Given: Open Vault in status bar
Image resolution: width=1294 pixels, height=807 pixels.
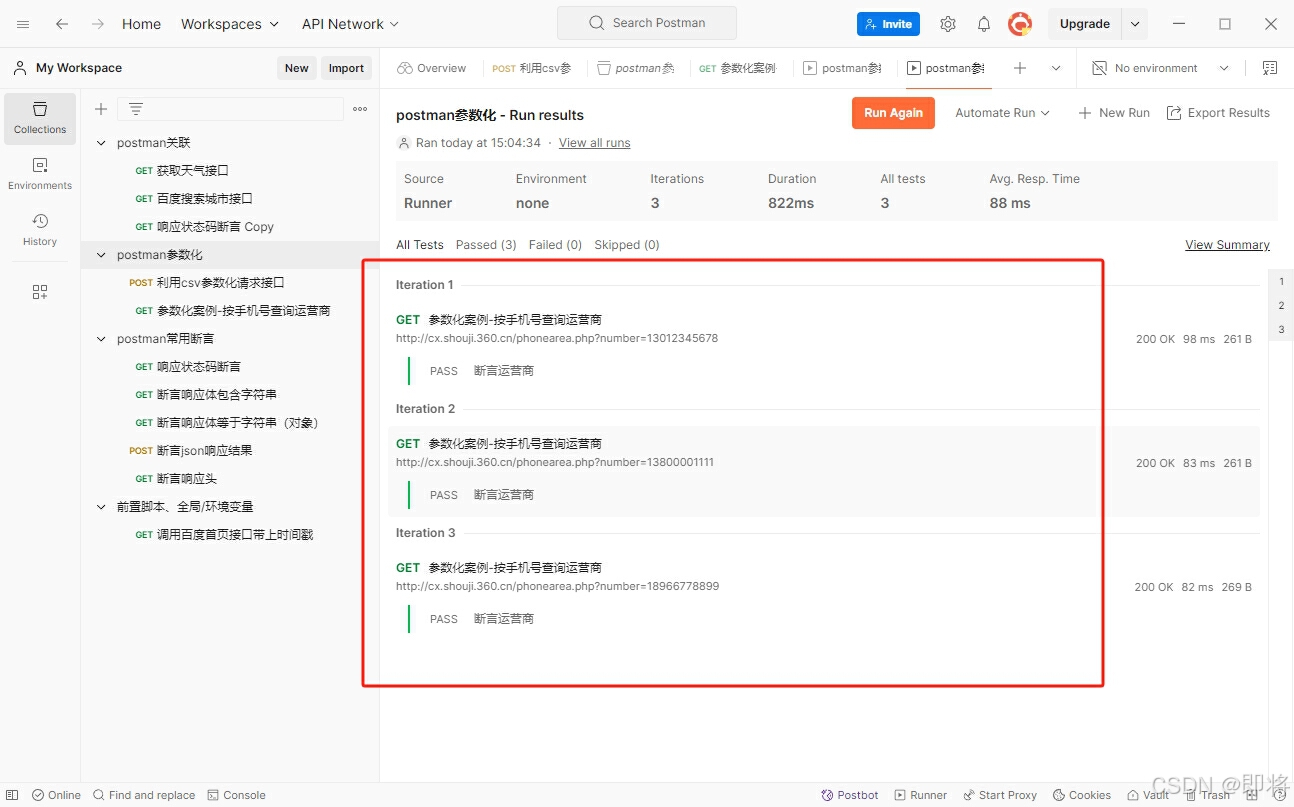Looking at the screenshot, I should pyautogui.click(x=1148, y=795).
